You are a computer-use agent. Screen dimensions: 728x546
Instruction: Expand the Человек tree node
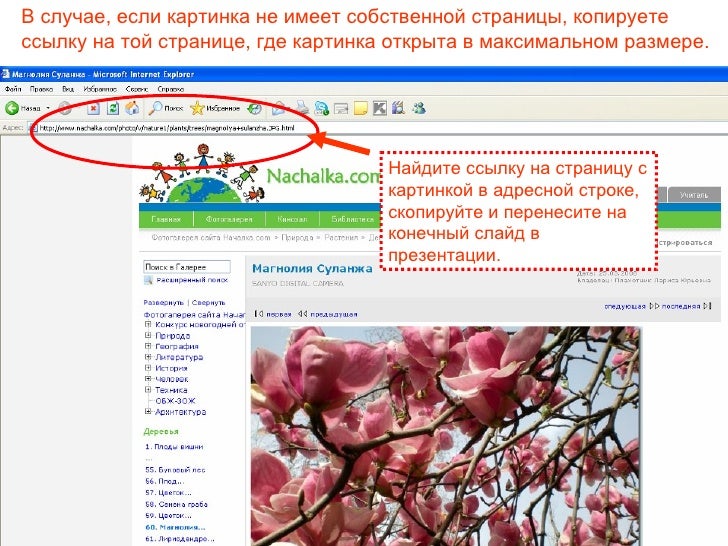click(148, 379)
